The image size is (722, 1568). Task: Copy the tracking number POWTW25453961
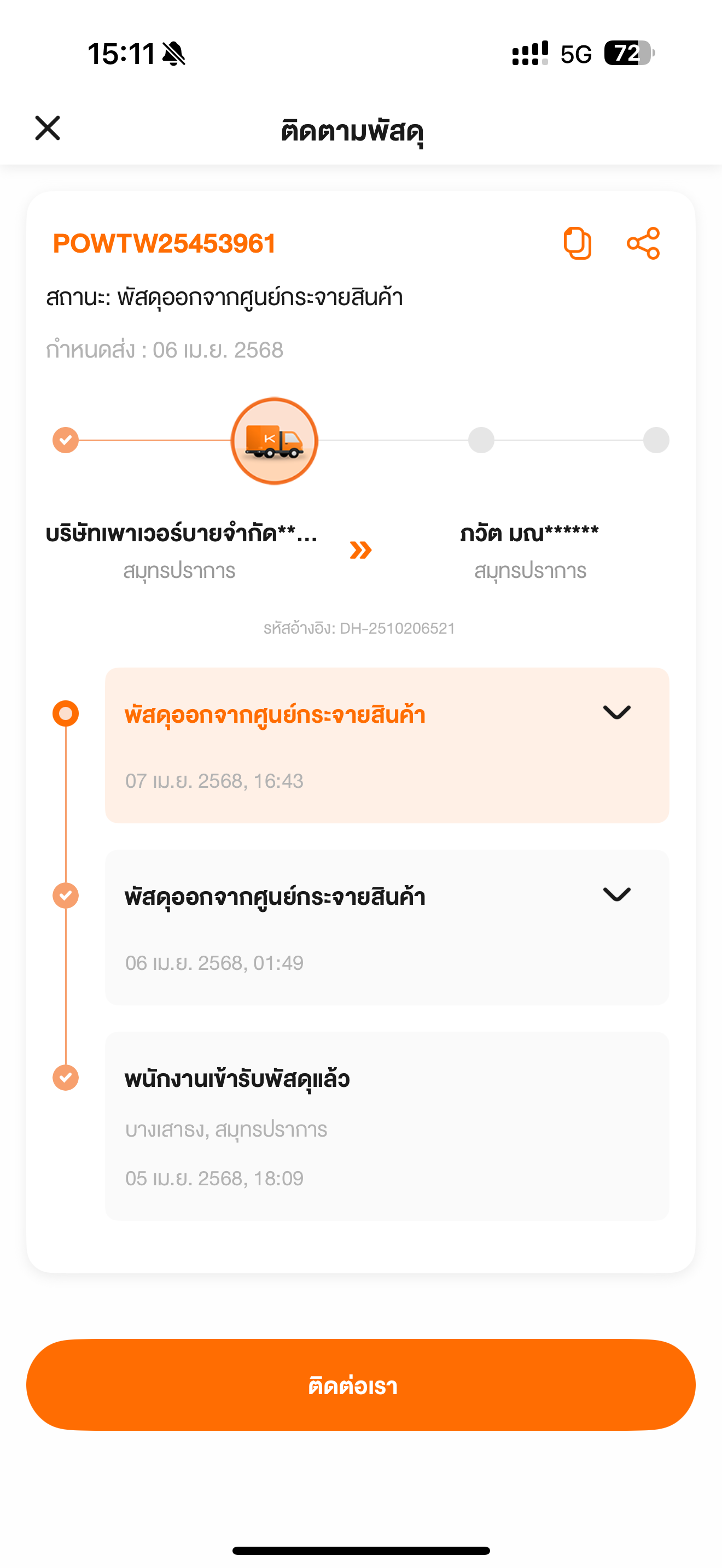click(577, 243)
